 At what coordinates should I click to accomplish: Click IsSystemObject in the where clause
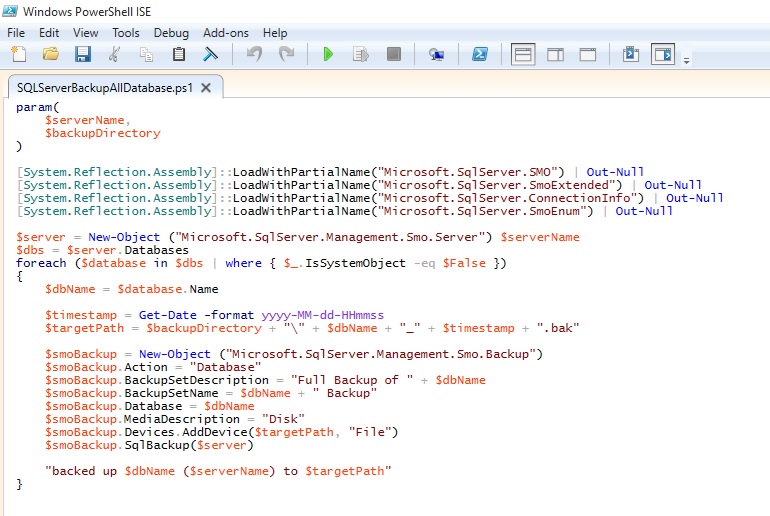355,263
